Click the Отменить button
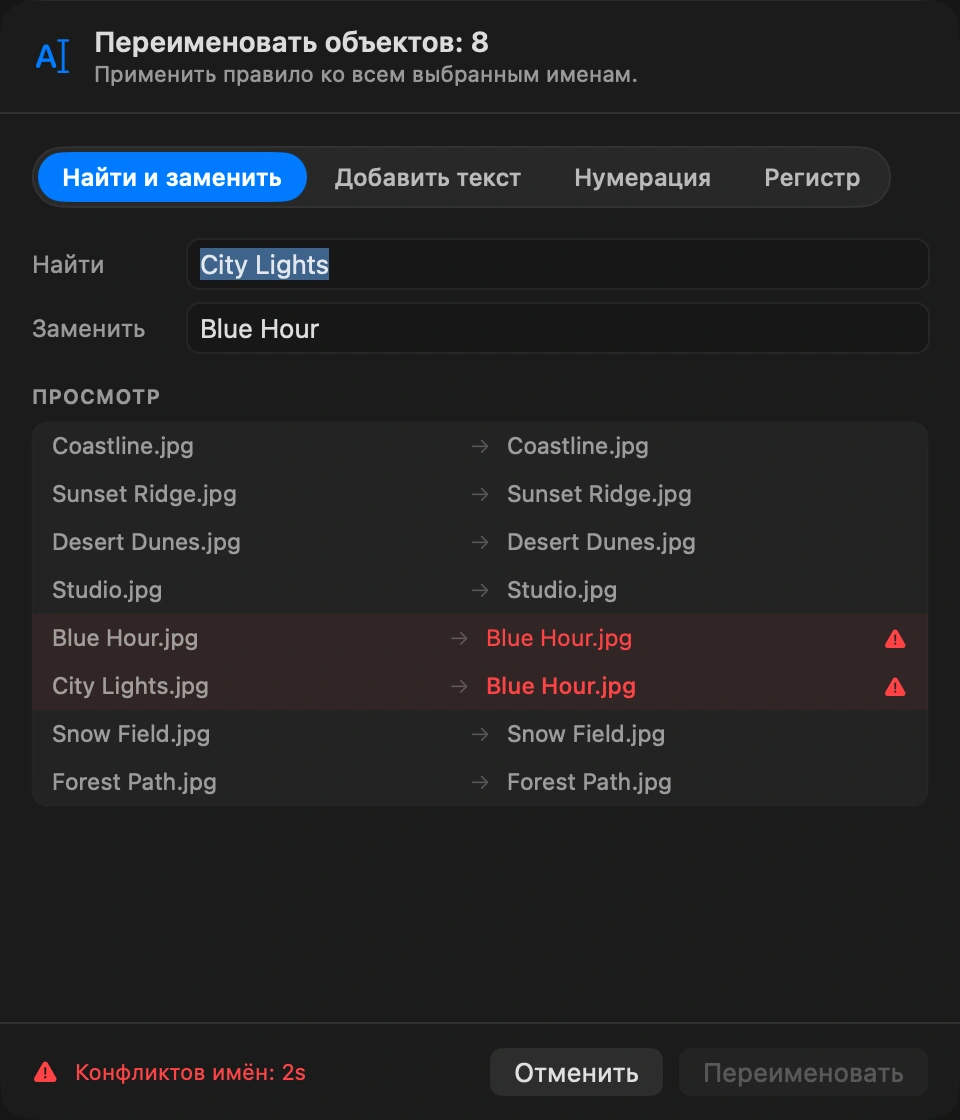 point(576,1072)
